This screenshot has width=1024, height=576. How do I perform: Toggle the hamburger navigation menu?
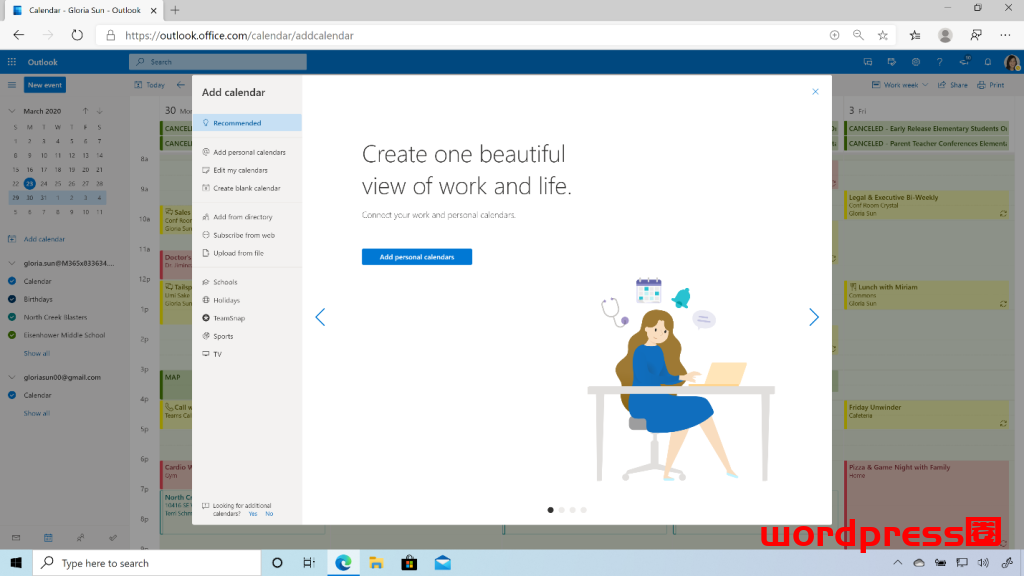[x=12, y=85]
